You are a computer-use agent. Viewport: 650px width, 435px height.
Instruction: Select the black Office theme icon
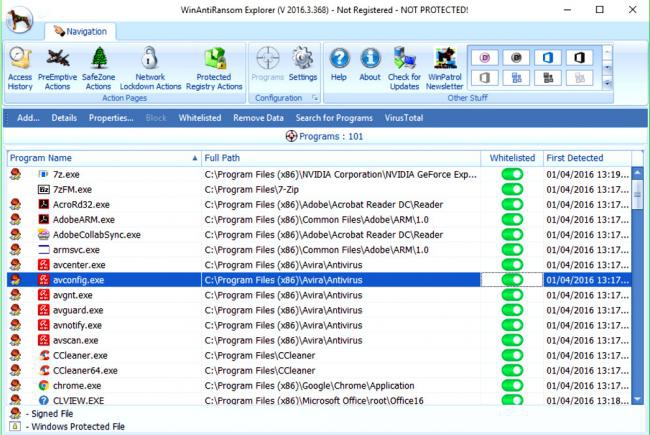point(580,58)
